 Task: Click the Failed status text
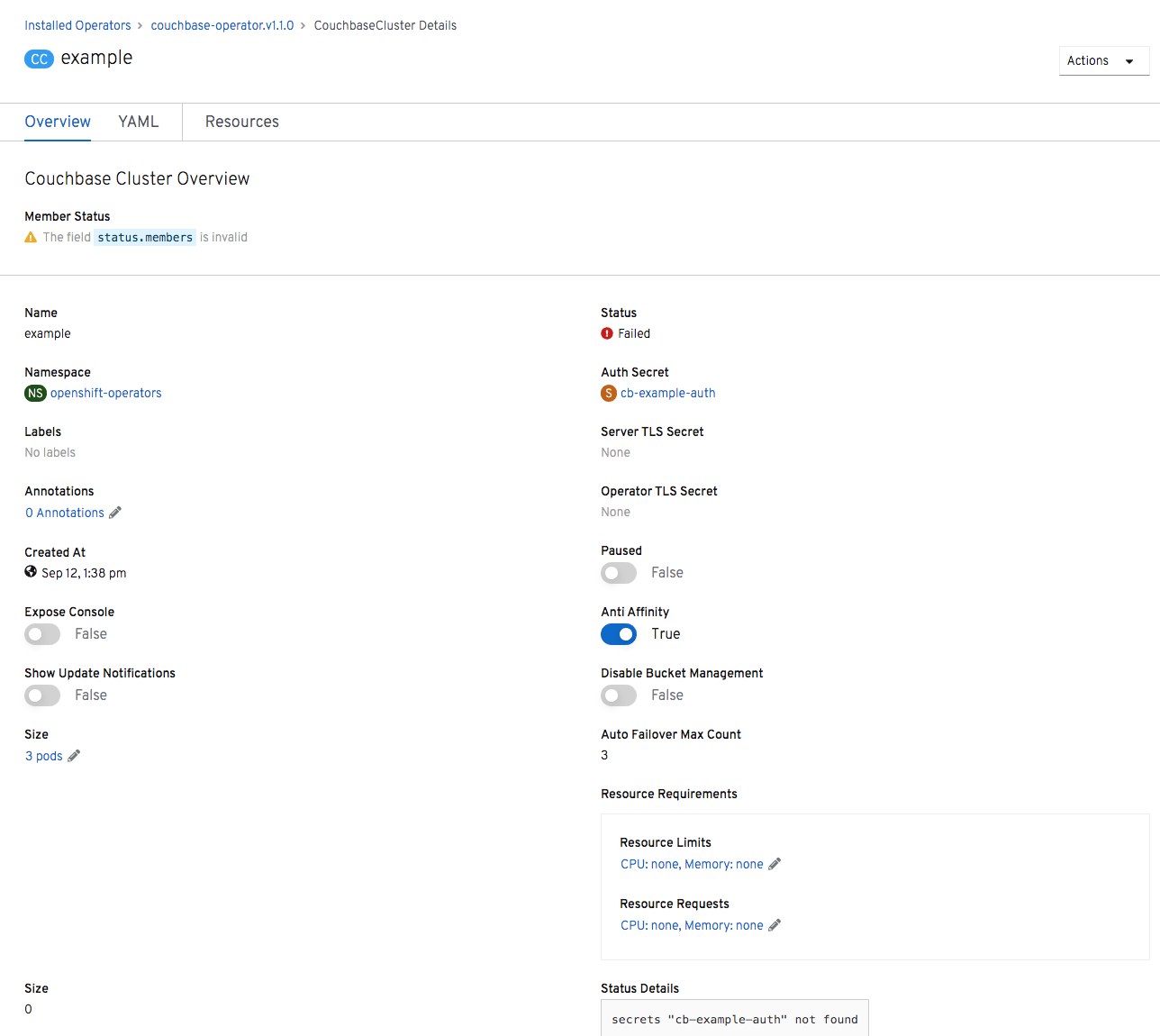(x=634, y=333)
